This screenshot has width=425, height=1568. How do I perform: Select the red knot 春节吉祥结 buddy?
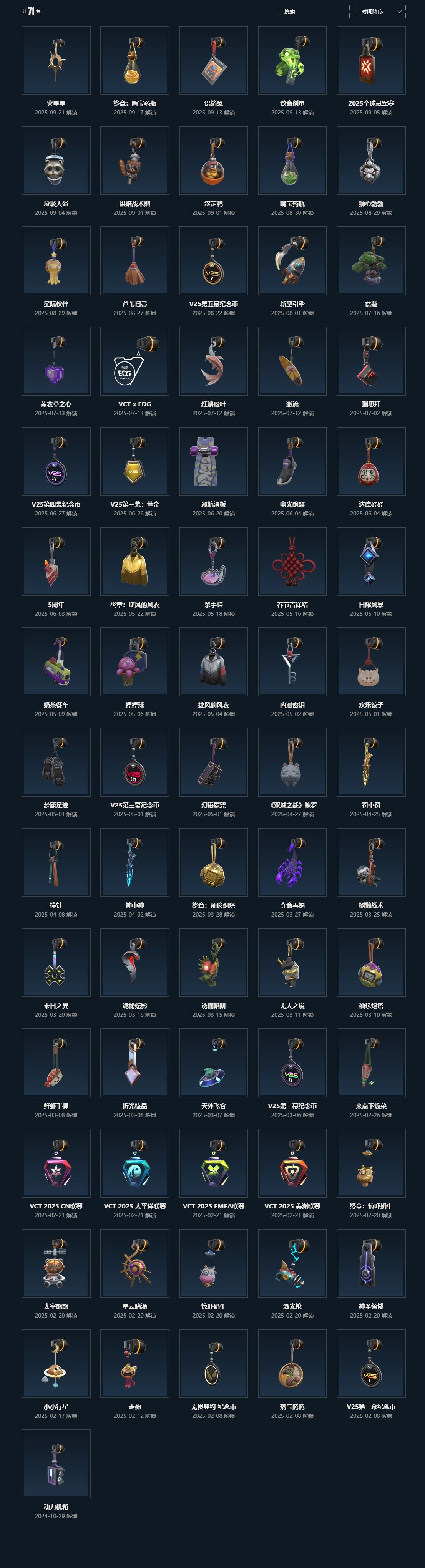point(292,561)
